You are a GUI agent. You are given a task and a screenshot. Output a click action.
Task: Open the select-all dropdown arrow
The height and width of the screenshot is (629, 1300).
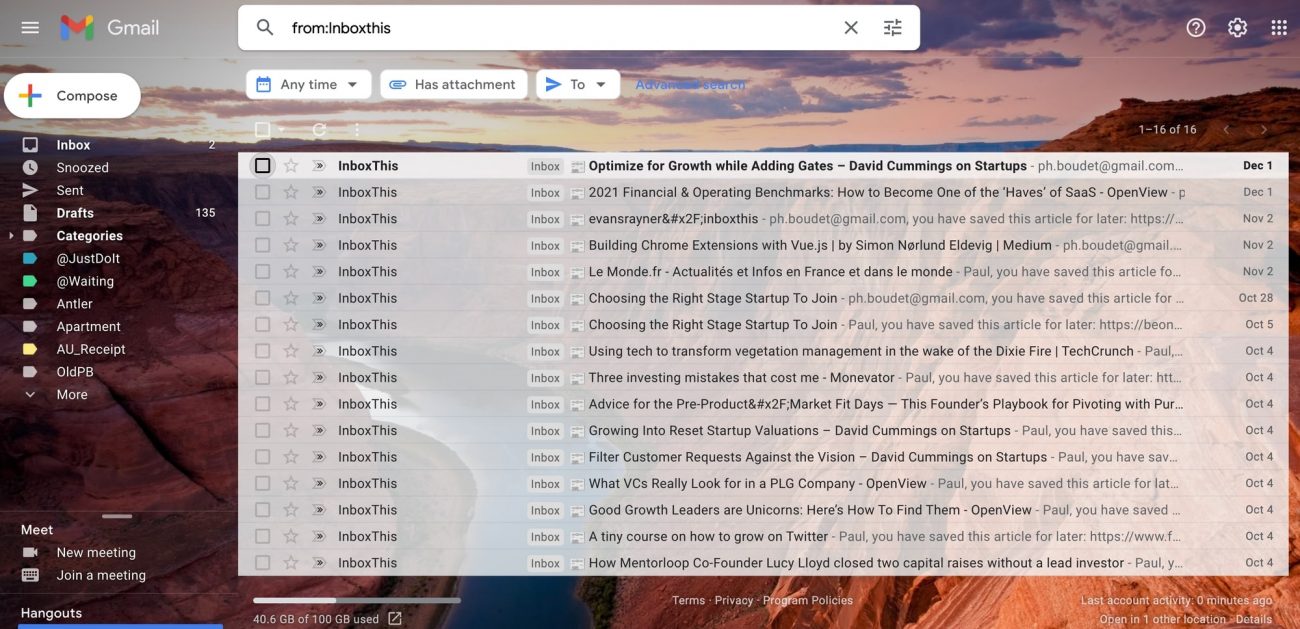(281, 130)
